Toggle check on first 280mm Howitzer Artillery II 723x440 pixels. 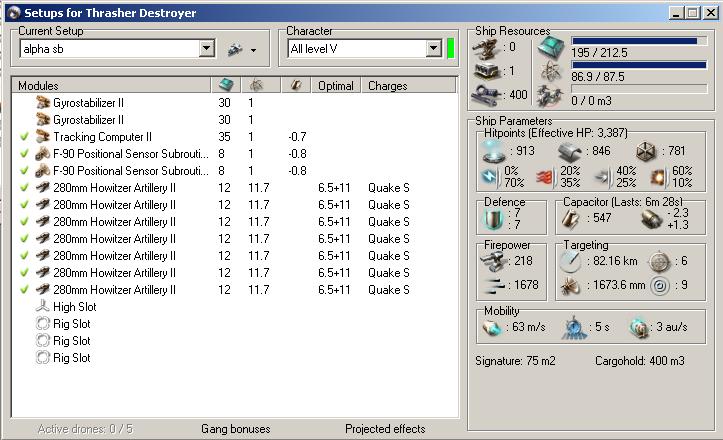24,188
